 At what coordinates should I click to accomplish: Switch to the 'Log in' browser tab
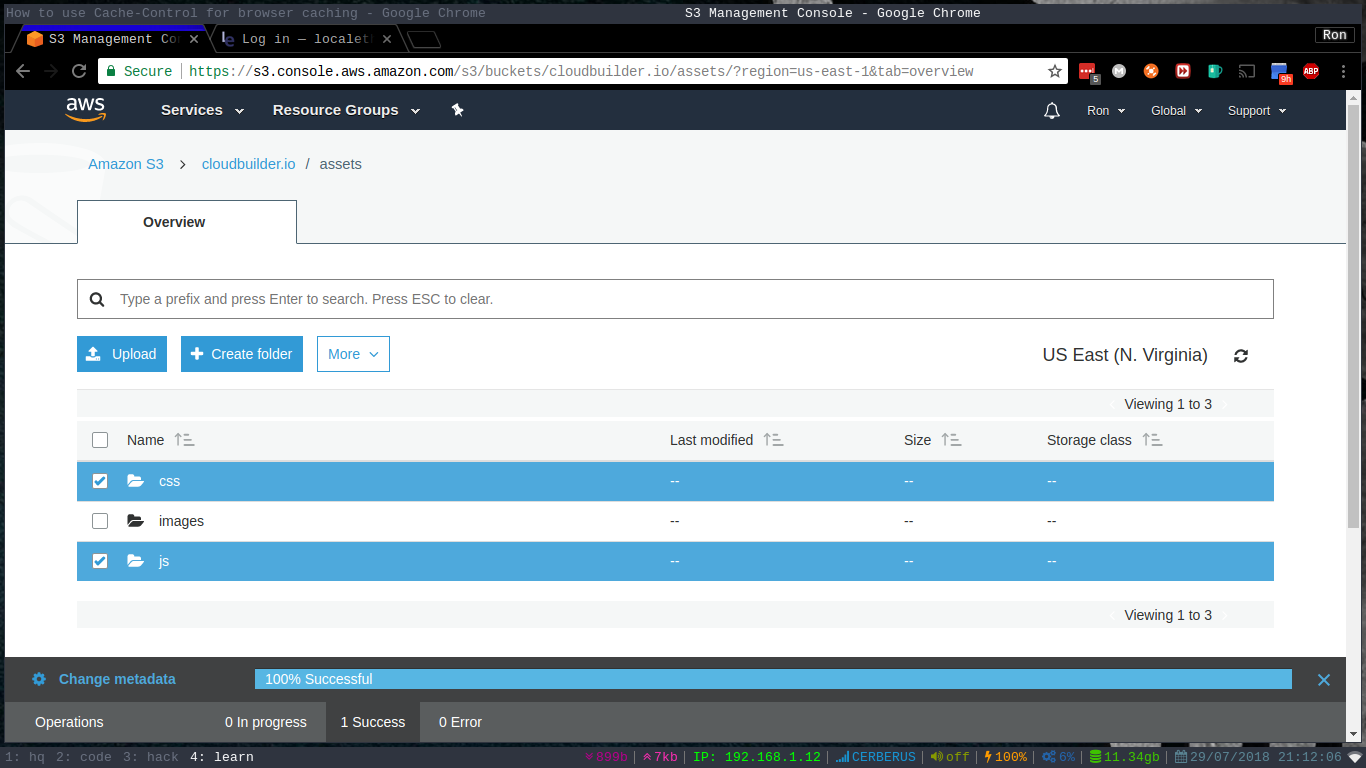click(299, 39)
